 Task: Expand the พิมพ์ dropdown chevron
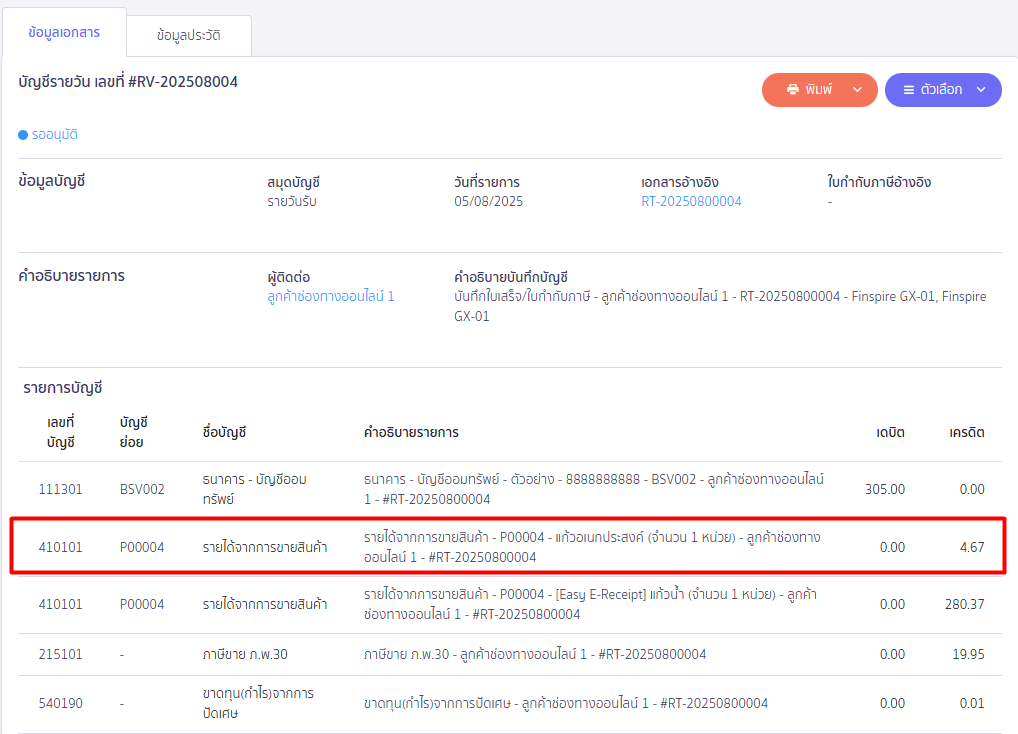(x=857, y=90)
